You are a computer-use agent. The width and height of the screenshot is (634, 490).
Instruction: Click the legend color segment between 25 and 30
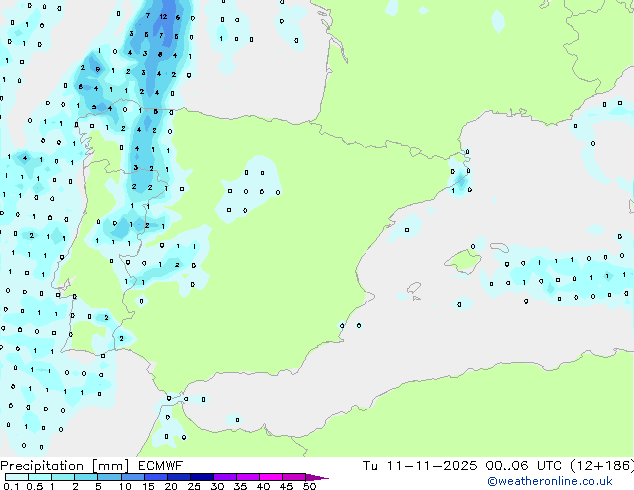pos(202,477)
